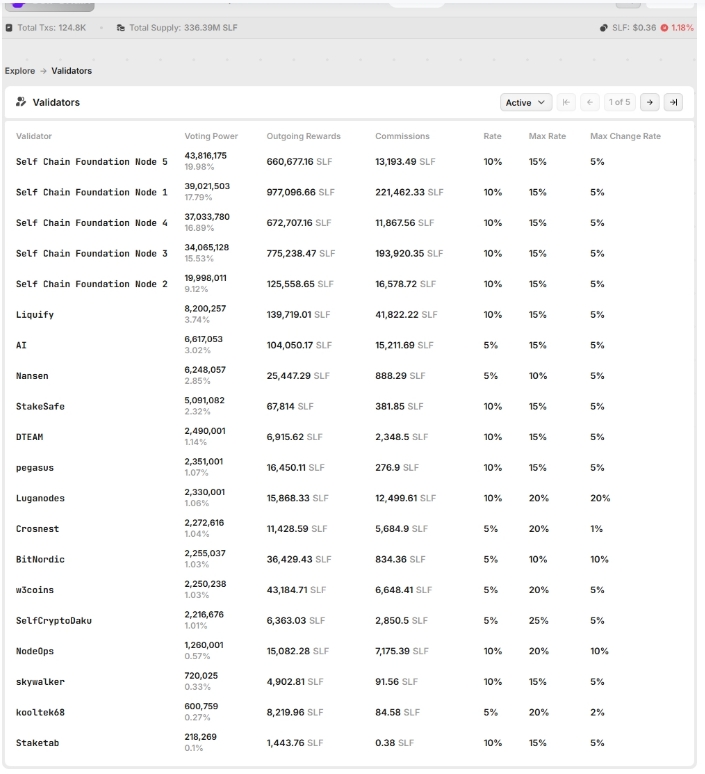The image size is (705, 774).
Task: Click the Max Change Rate column header
Action: (626, 136)
